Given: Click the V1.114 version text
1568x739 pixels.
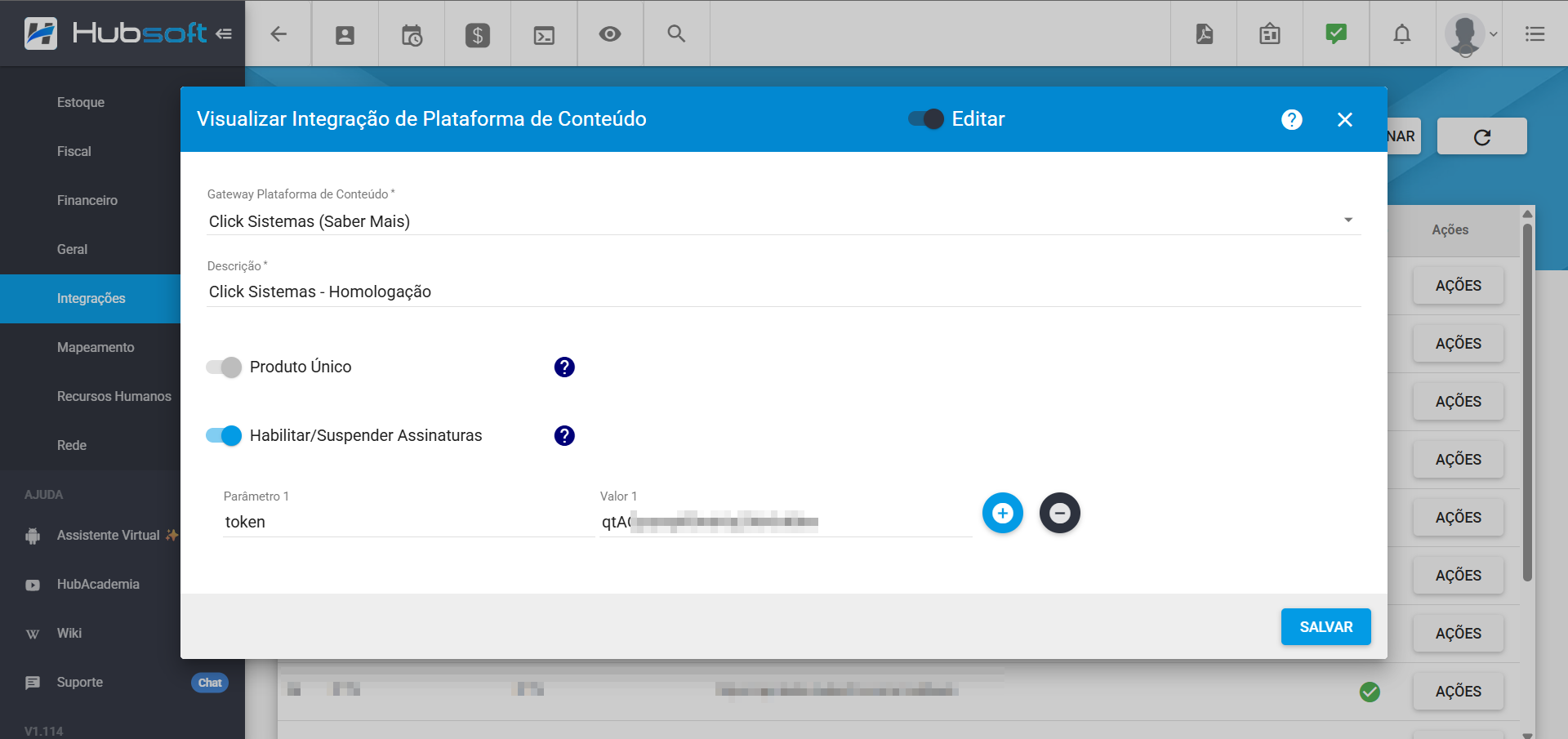Looking at the screenshot, I should 44,731.
